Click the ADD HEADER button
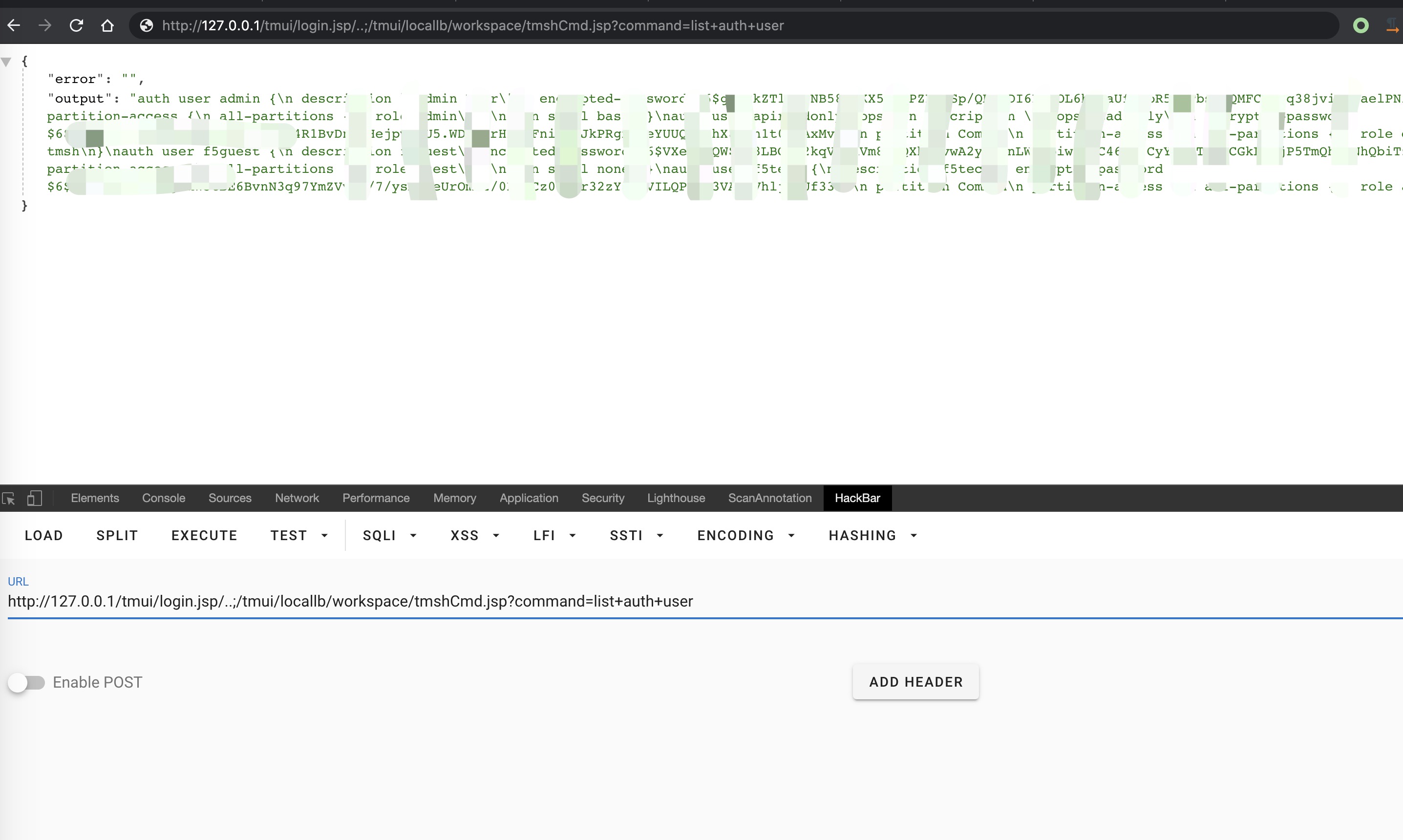The height and width of the screenshot is (840, 1403). tap(915, 682)
